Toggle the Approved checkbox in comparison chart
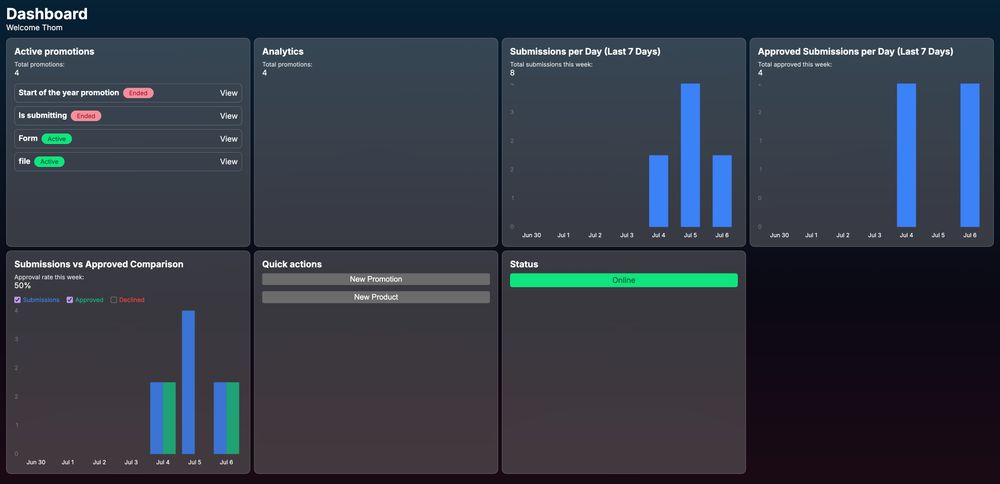 point(70,300)
